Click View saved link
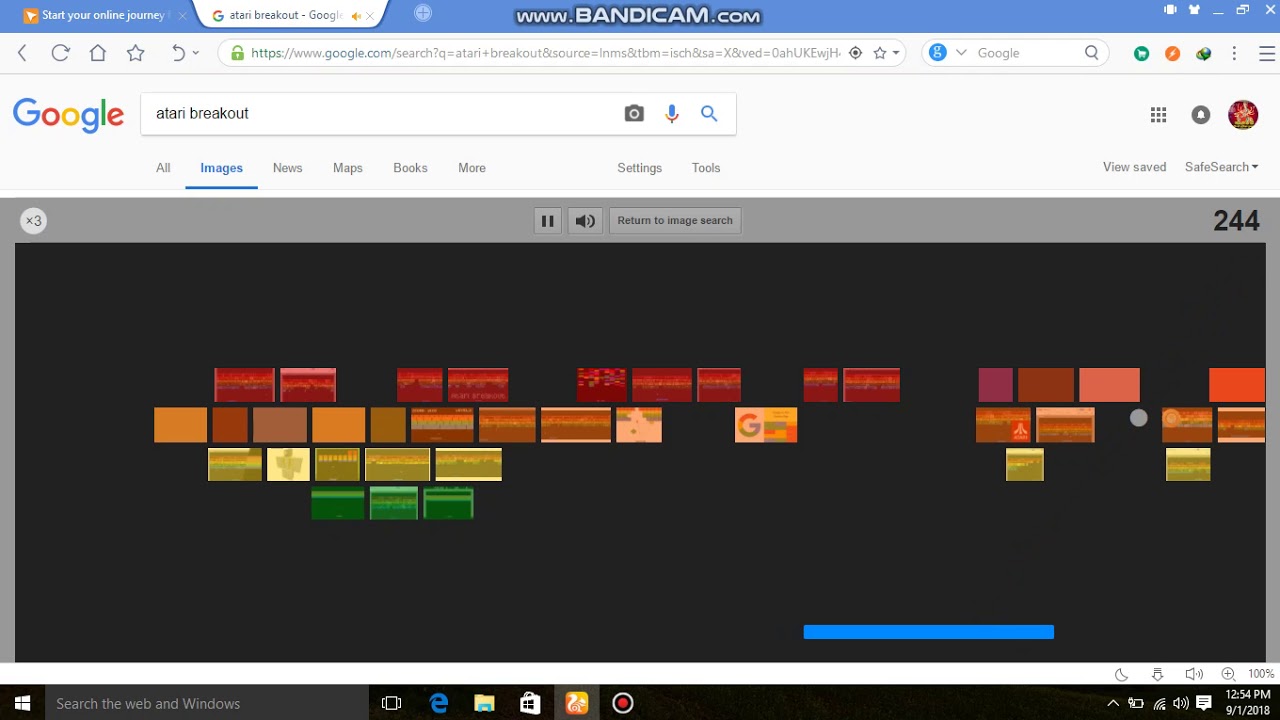Screen dimensions: 1280x720 pyautogui.click(x=1134, y=167)
